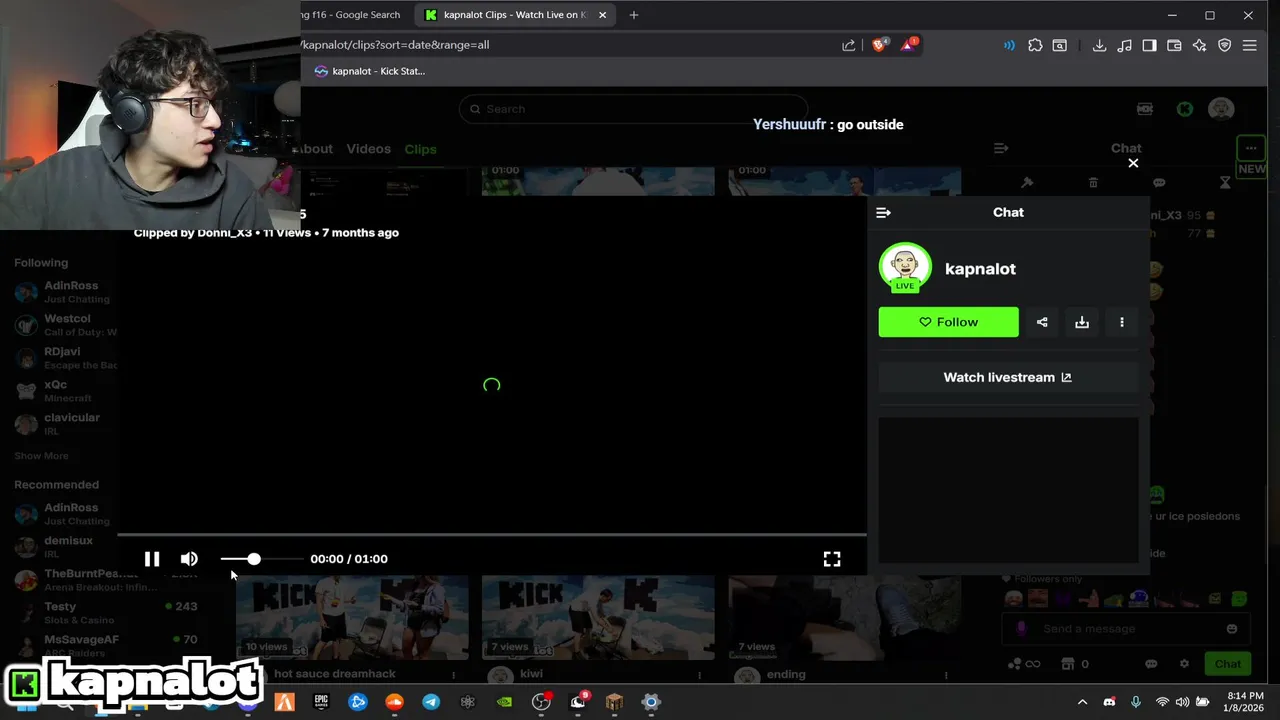Follow kapnalot with the green button
This screenshot has width=1280, height=720.
click(948, 322)
